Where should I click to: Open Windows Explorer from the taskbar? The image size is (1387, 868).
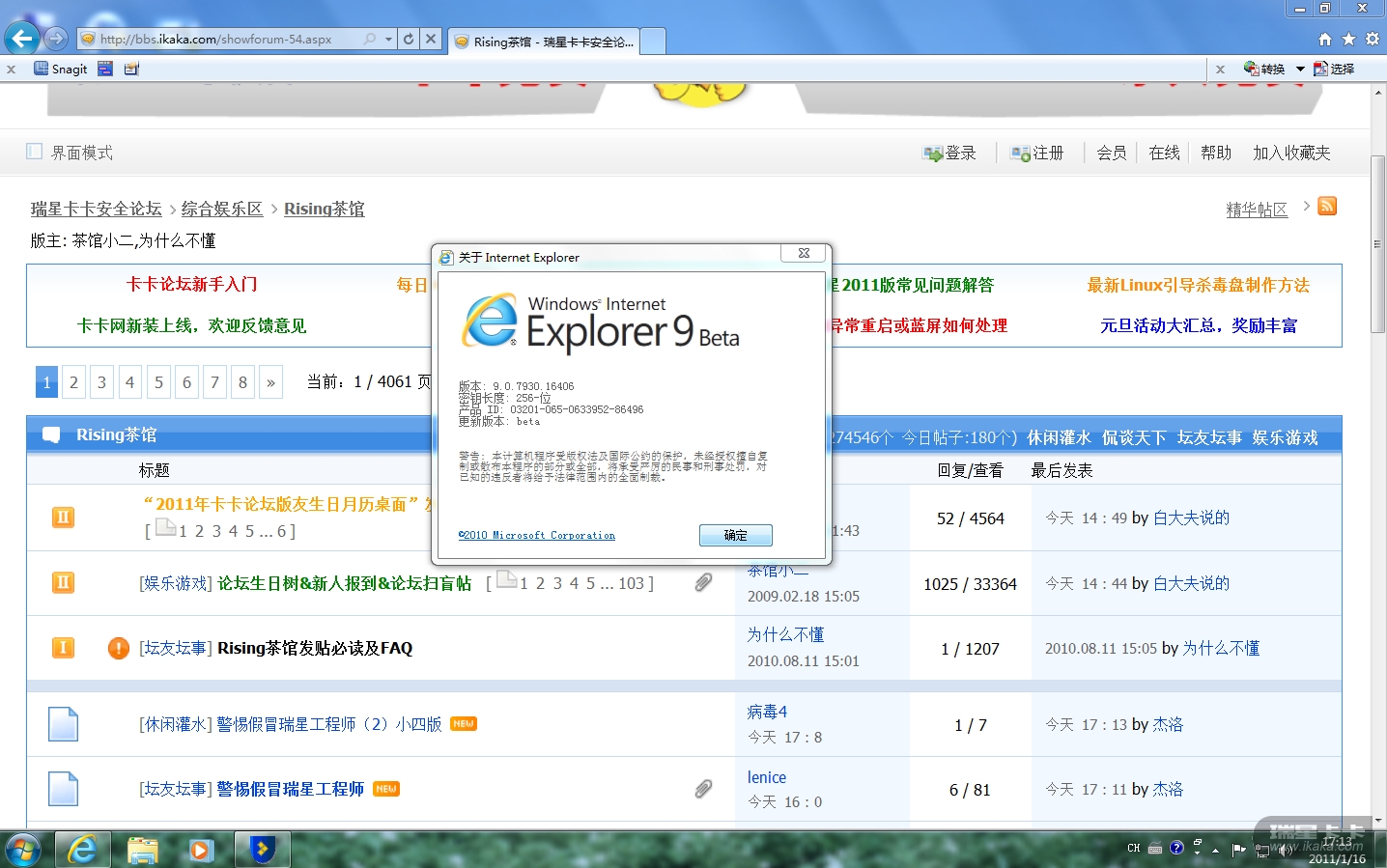142,850
